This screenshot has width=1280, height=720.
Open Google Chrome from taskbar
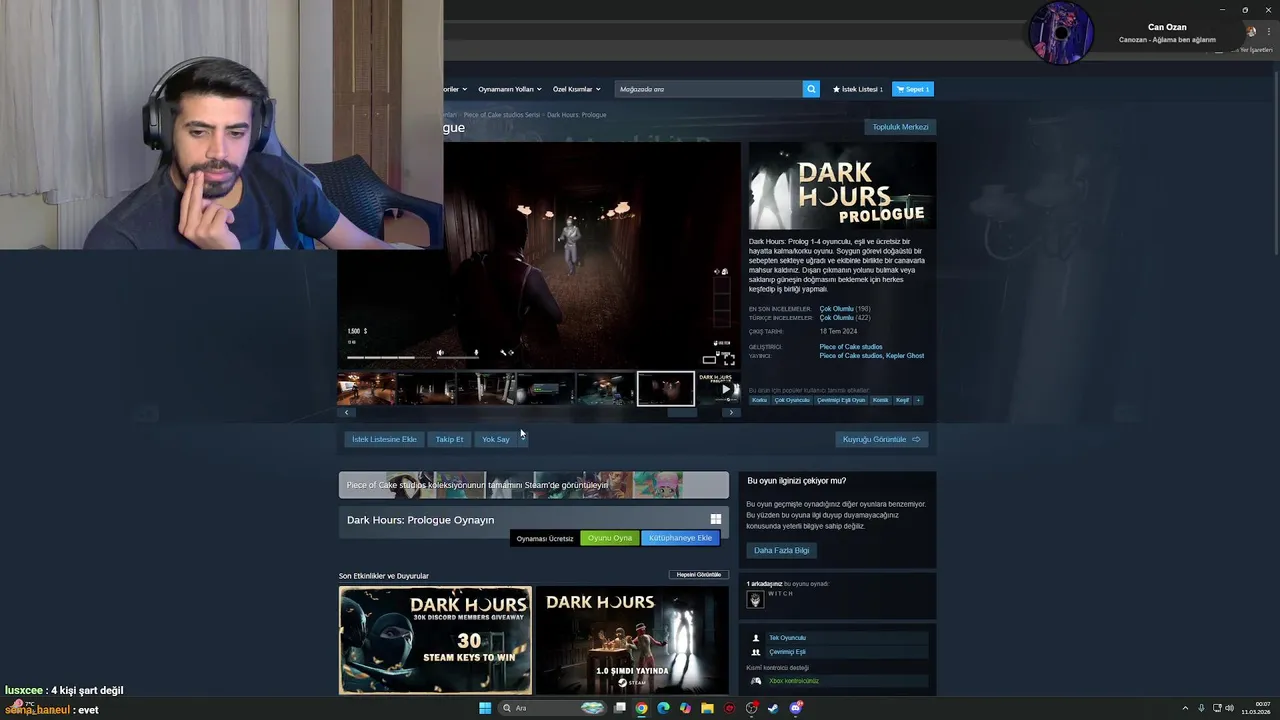pyautogui.click(x=641, y=708)
